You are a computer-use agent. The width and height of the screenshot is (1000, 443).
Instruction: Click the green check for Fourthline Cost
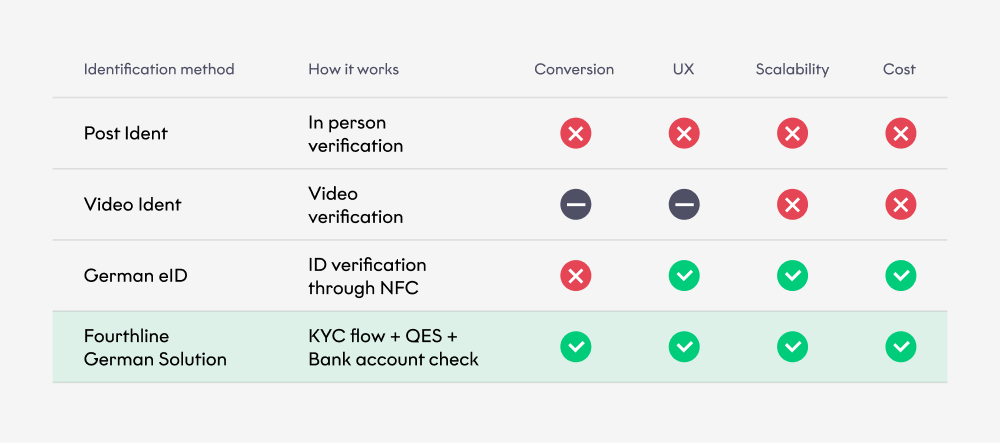click(901, 347)
